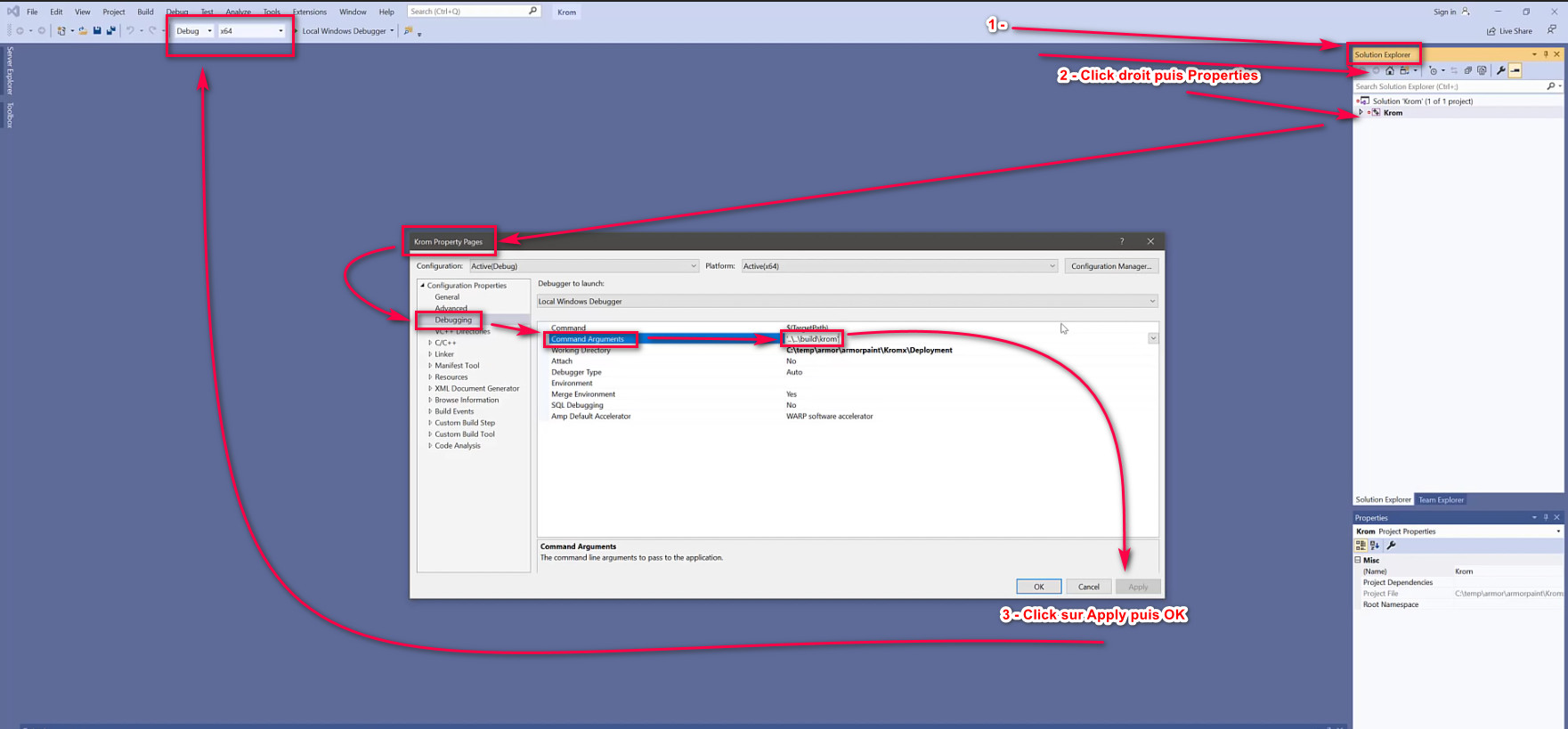Open the Command Arguments value dropdown arrow
Image resolution: width=1568 pixels, height=729 pixels.
tap(1153, 338)
